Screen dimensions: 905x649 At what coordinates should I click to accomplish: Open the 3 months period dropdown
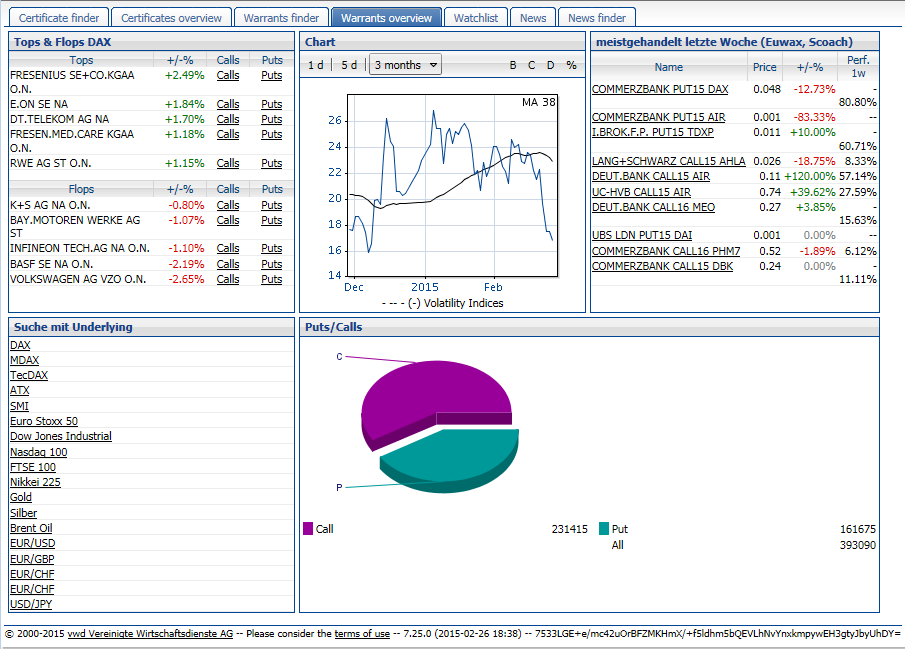point(406,65)
